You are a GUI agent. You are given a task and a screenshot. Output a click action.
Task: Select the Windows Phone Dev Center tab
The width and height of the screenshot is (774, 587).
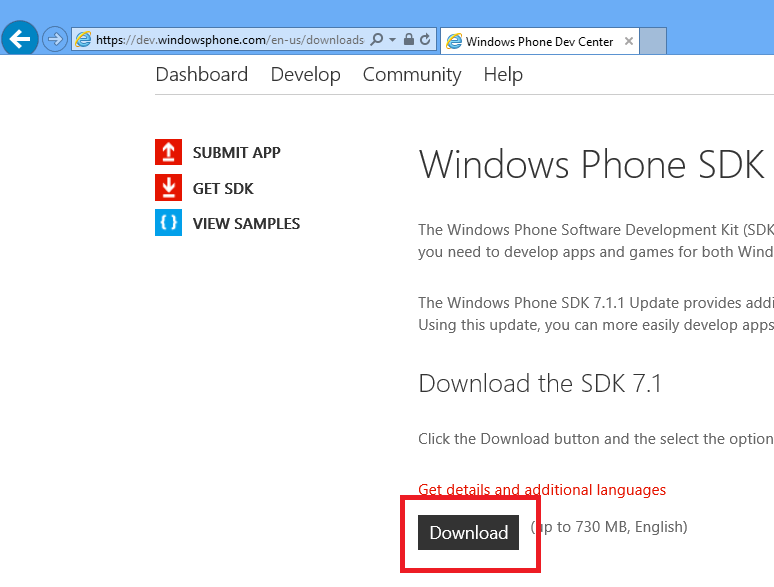(x=540, y=41)
